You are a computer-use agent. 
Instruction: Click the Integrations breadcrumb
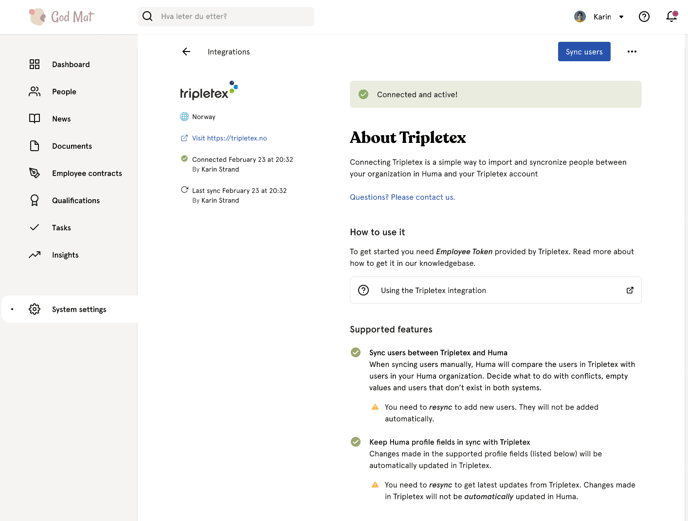click(x=229, y=52)
